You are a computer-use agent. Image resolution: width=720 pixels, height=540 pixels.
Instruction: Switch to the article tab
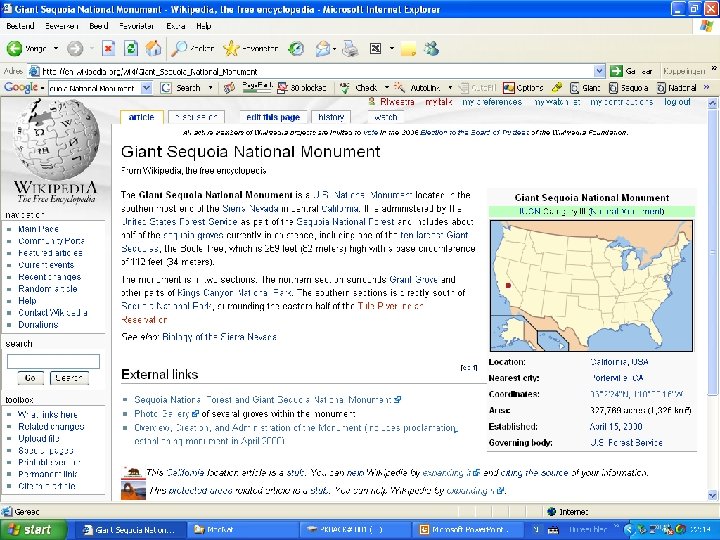coord(141,118)
